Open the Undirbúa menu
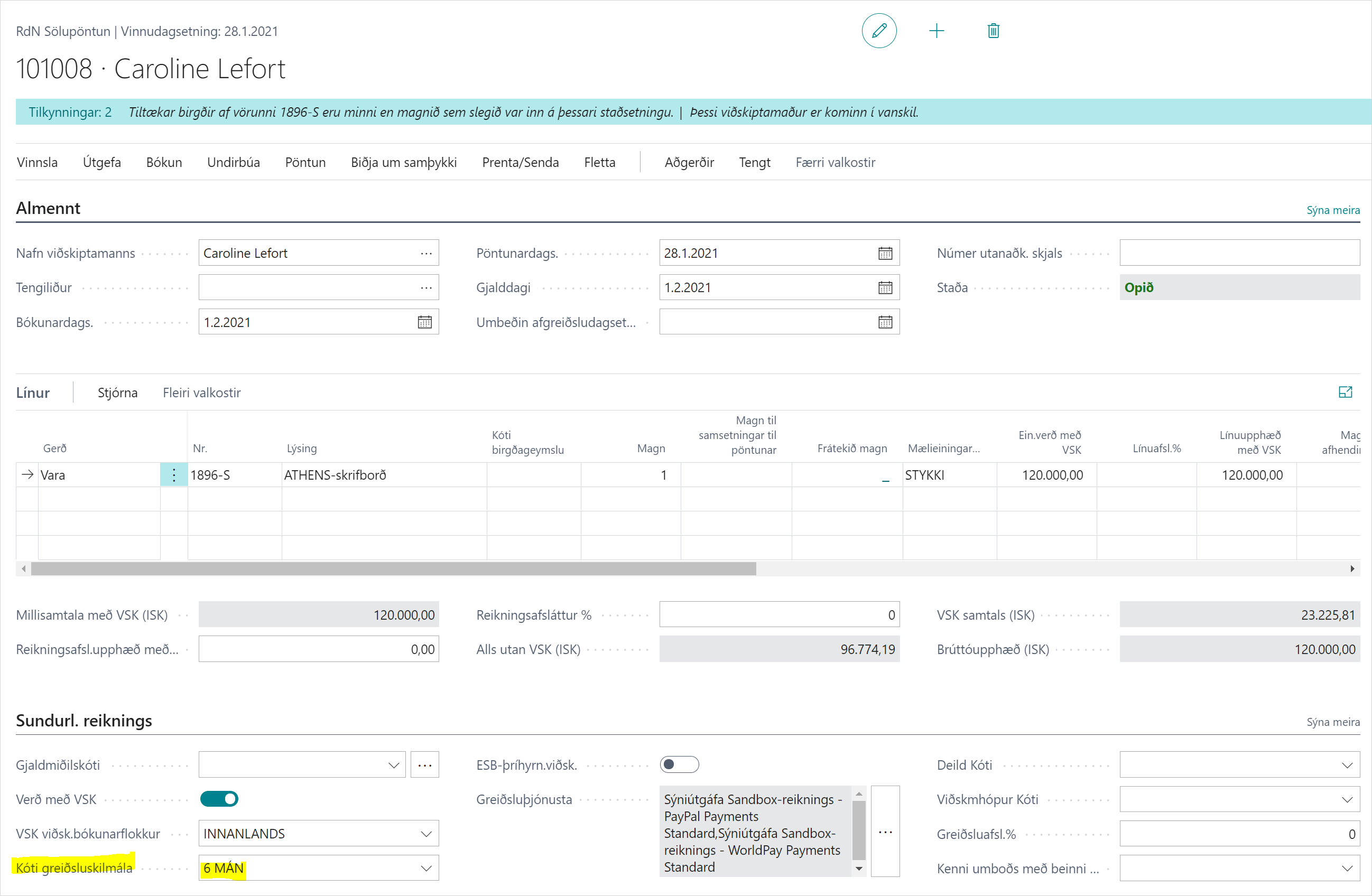1372x896 pixels. (x=234, y=163)
